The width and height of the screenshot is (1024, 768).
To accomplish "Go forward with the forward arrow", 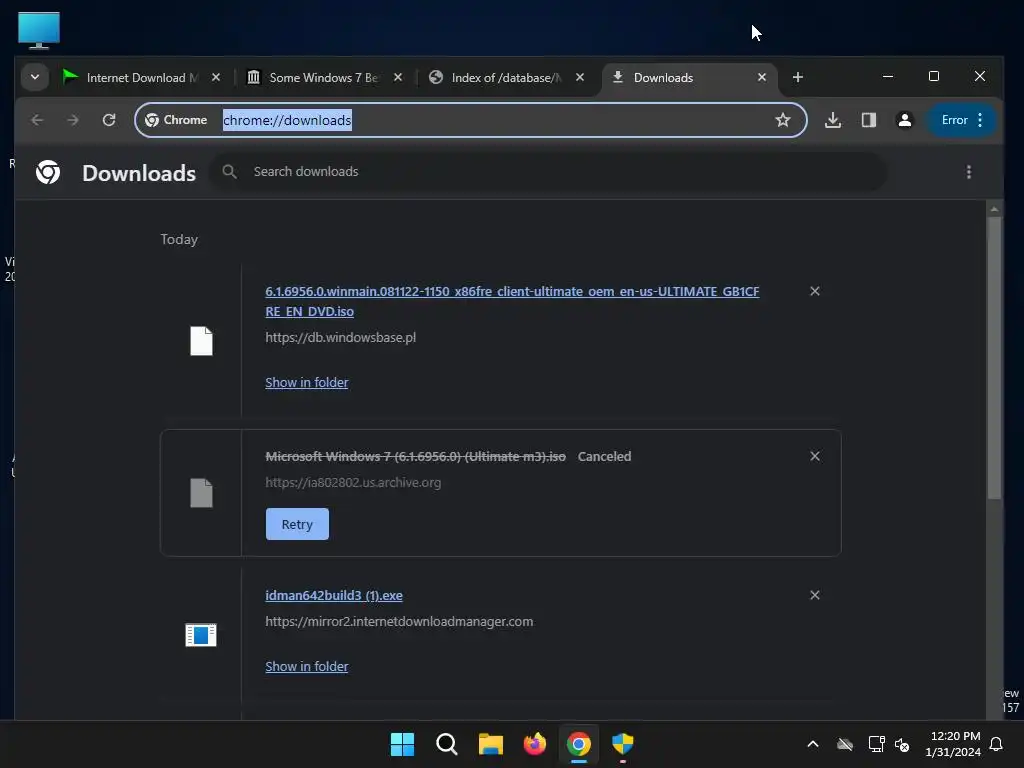I will [73, 120].
